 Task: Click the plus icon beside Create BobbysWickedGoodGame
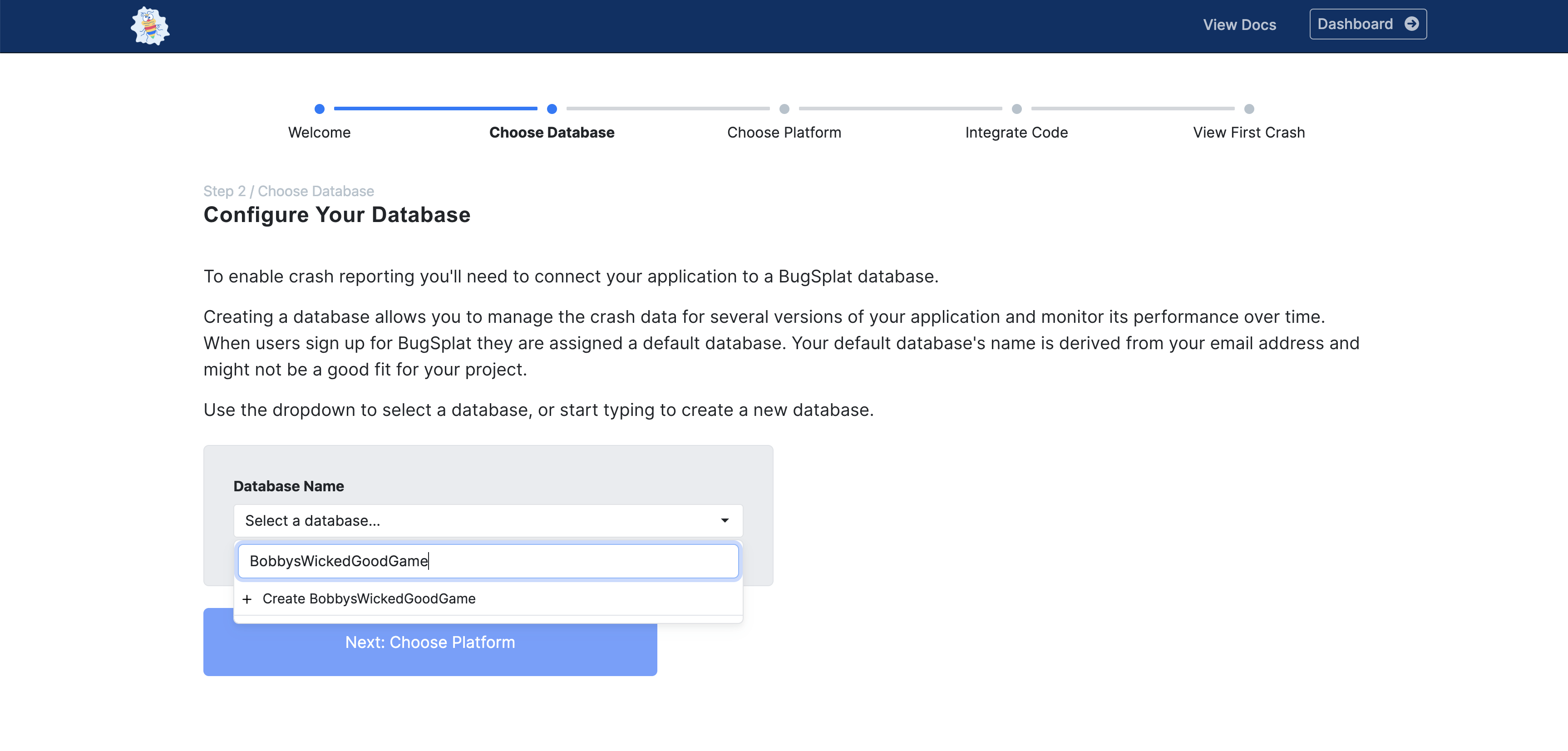coord(247,599)
